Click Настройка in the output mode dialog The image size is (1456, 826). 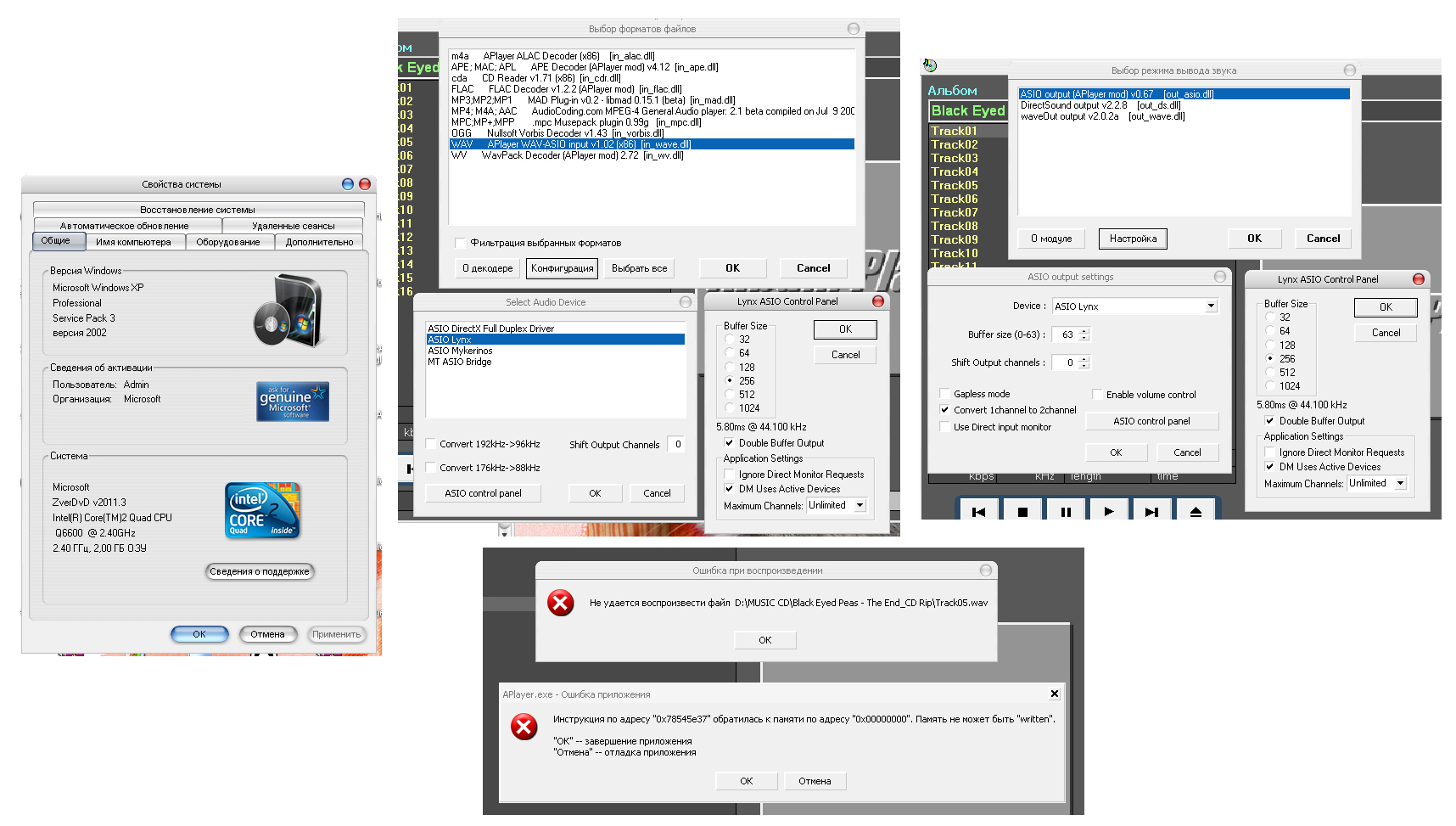(1133, 239)
